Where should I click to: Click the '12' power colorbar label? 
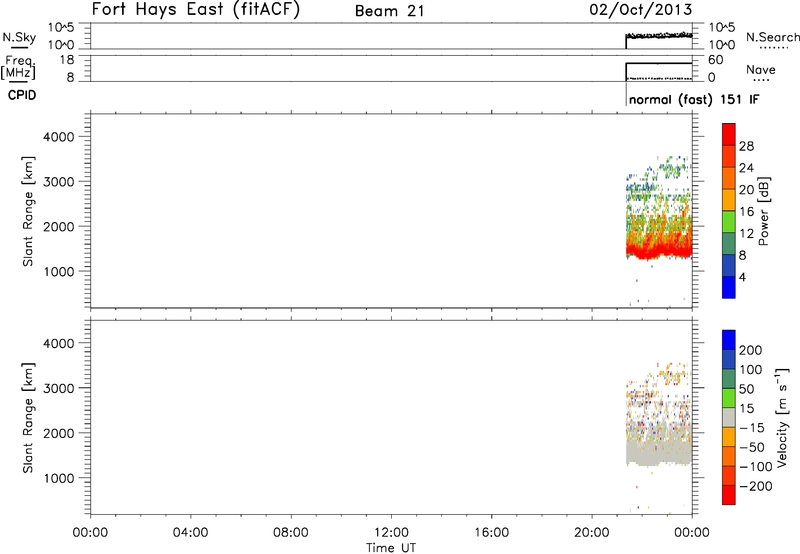coord(746,234)
